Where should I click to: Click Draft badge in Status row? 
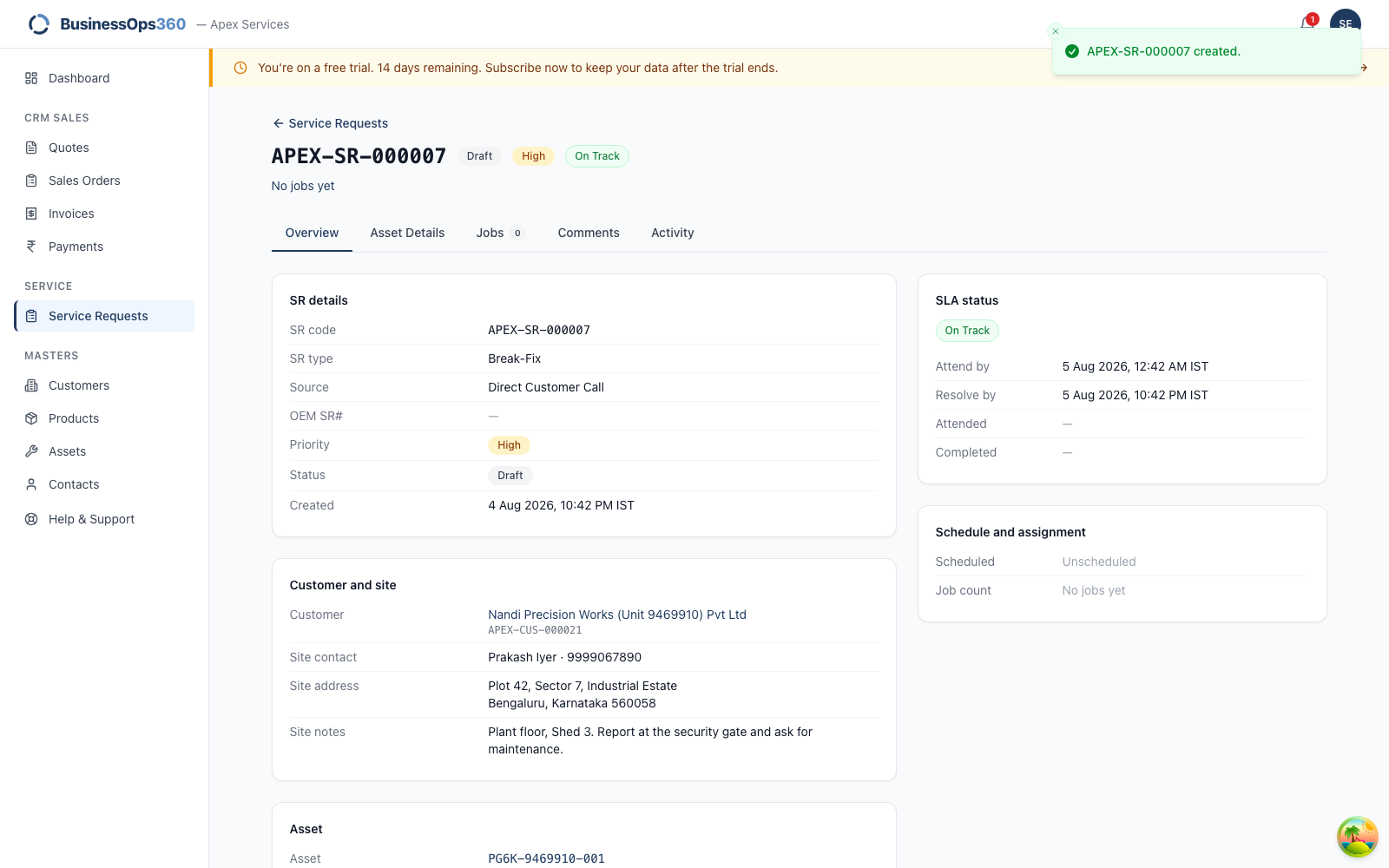click(510, 476)
